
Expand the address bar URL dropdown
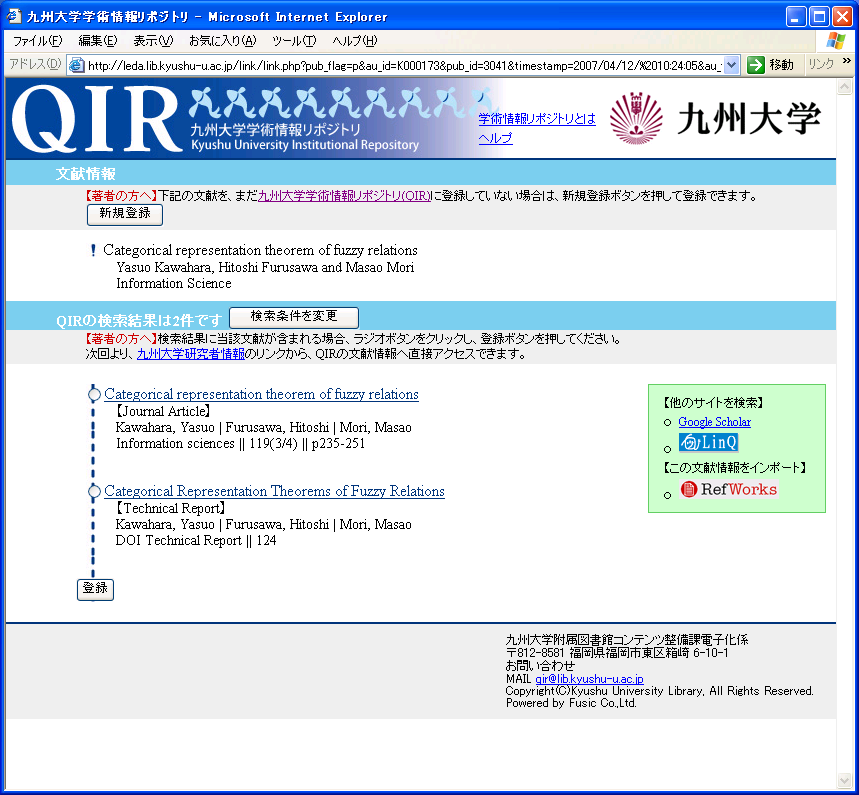731,65
